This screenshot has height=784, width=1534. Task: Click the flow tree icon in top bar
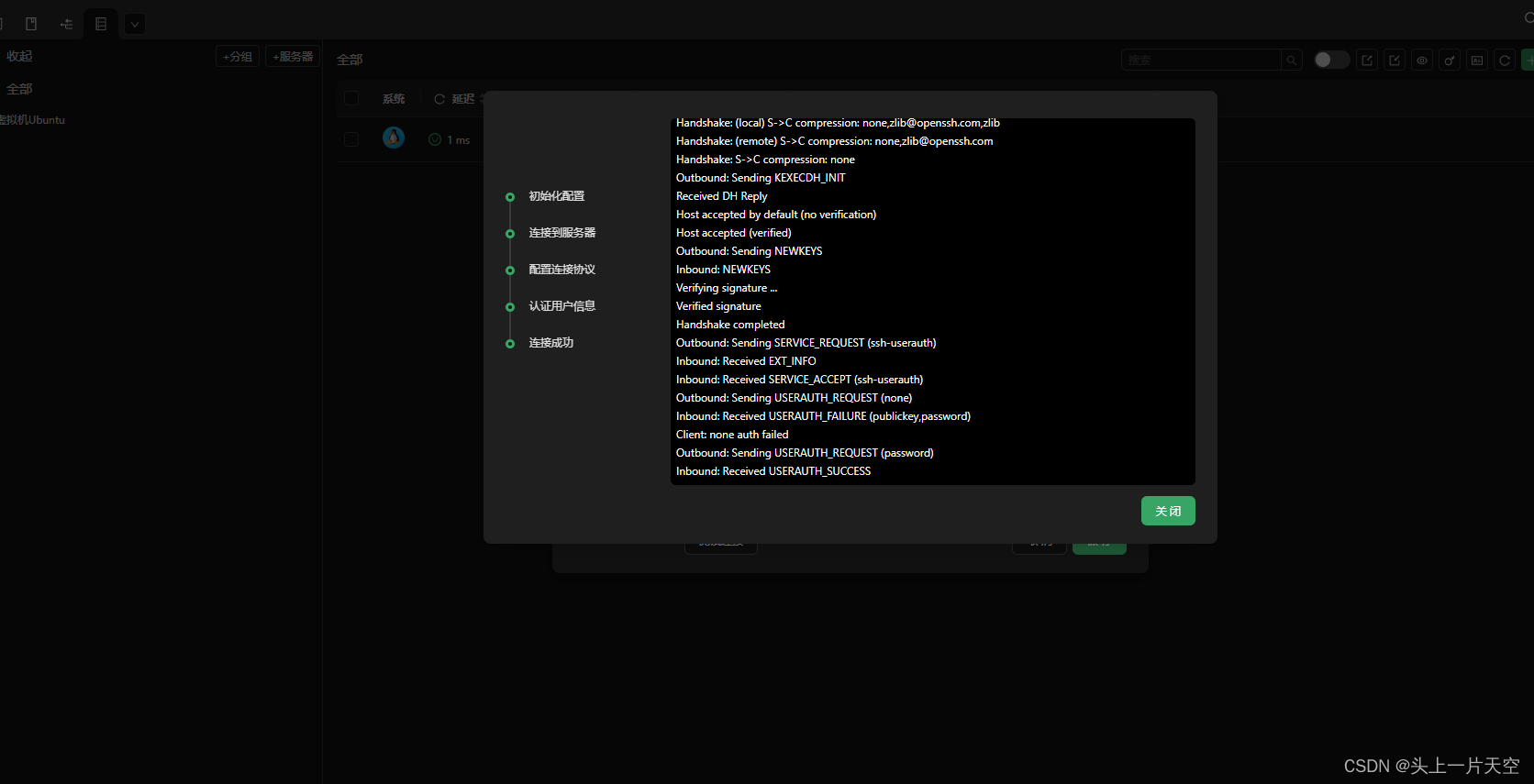click(66, 24)
